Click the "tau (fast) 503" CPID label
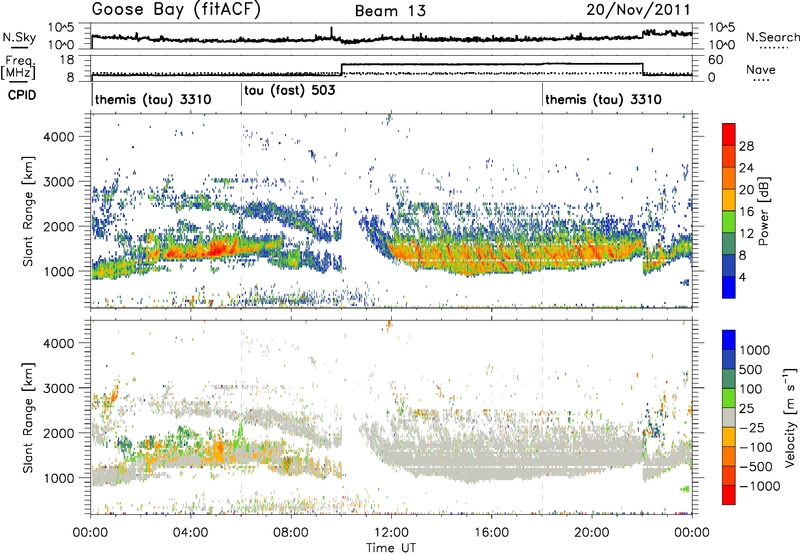The image size is (800, 554). pos(290,91)
